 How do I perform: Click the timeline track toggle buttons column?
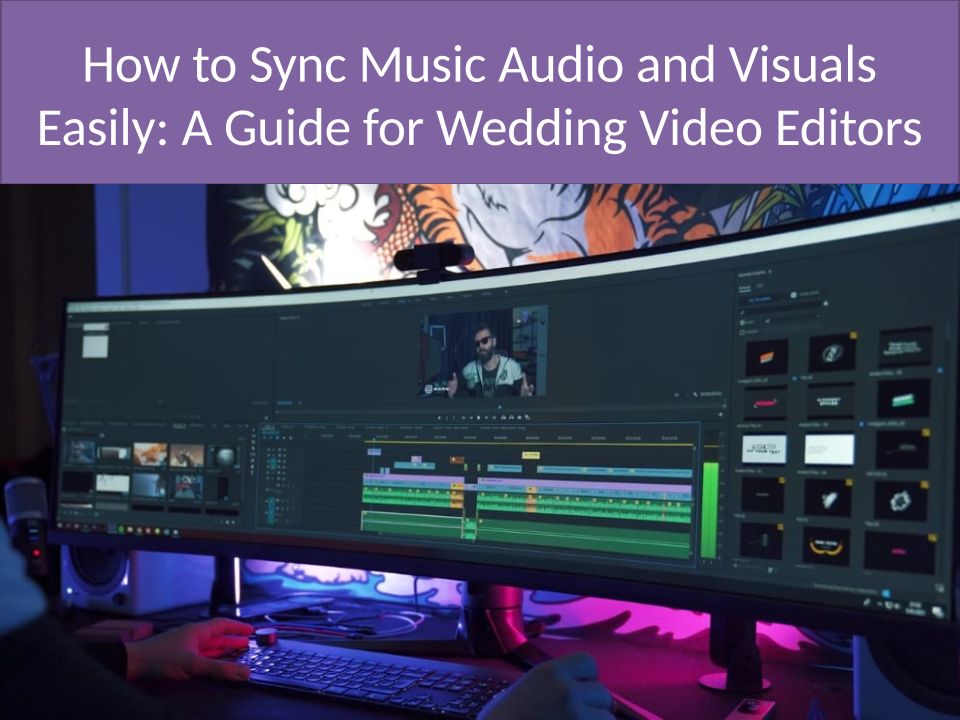(277, 480)
